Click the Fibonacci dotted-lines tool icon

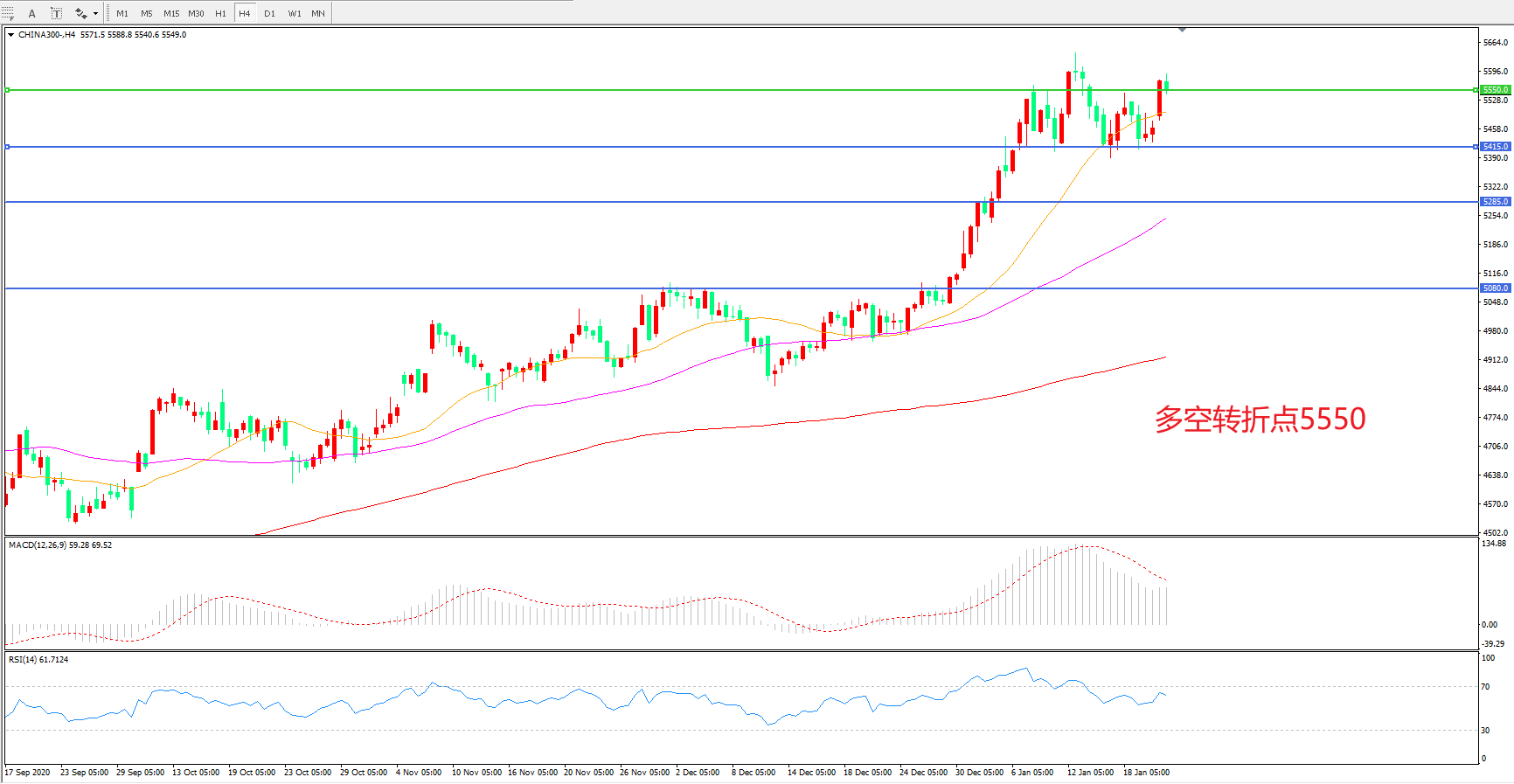click(x=8, y=13)
